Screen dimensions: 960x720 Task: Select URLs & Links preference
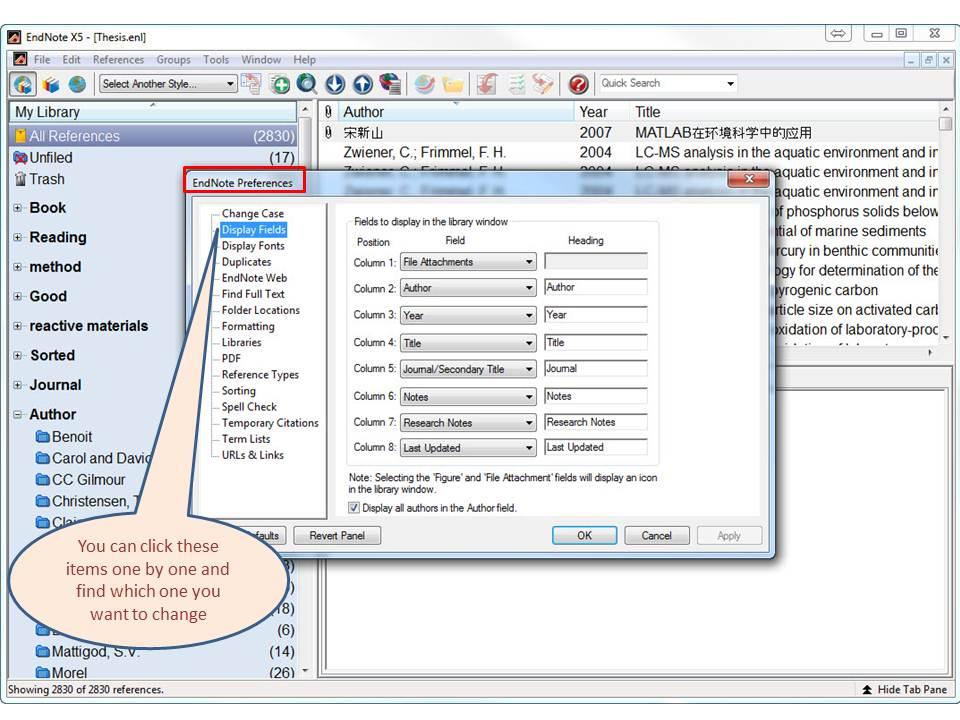point(252,455)
